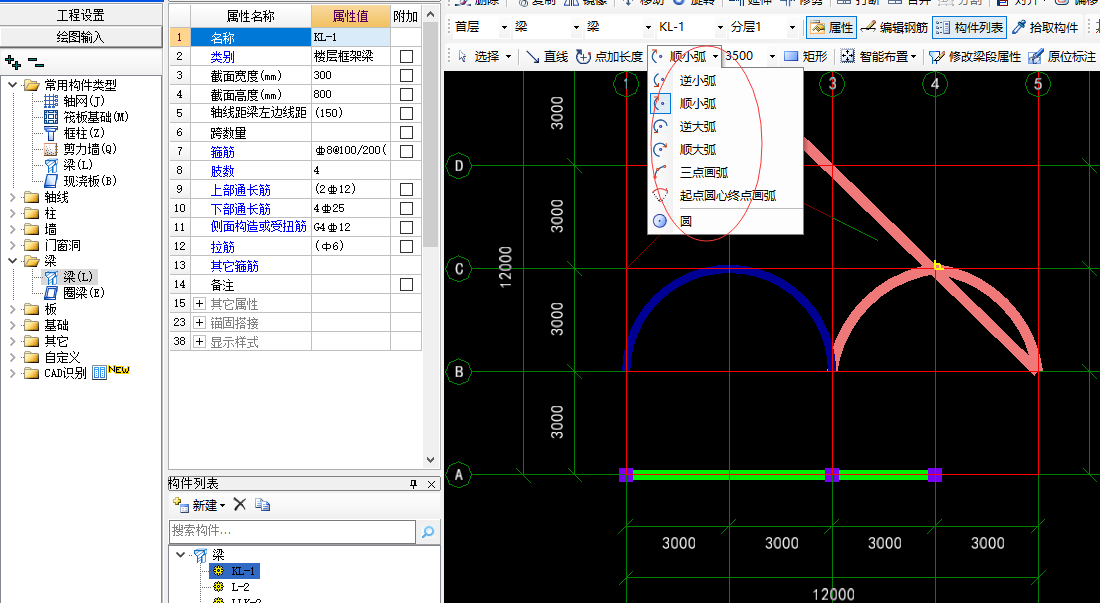This screenshot has width=1100, height=603.
Task: Click the 侧面构造或受扭筋 property link
Action: pyautogui.click(x=258, y=226)
